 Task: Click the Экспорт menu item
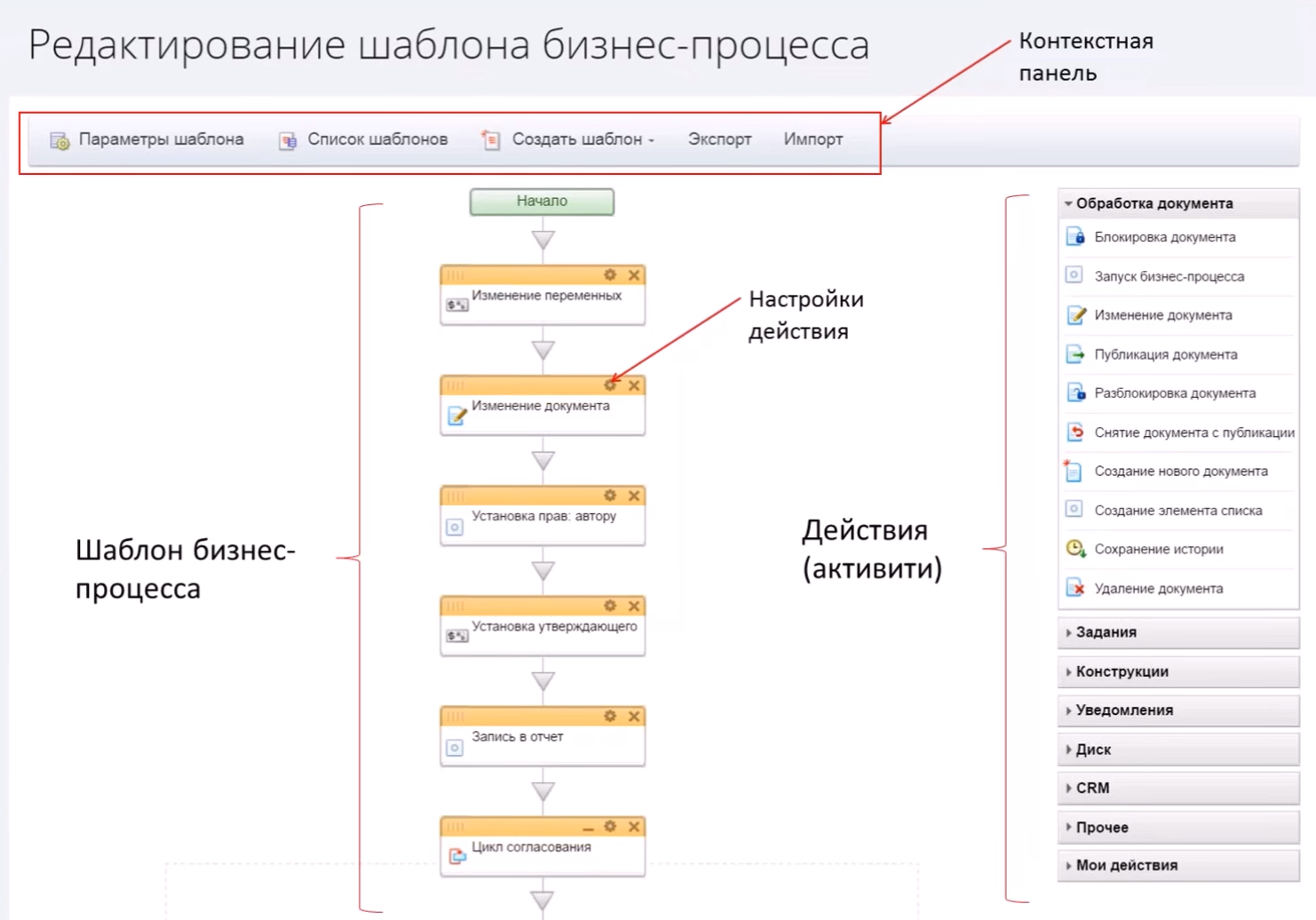pos(719,139)
